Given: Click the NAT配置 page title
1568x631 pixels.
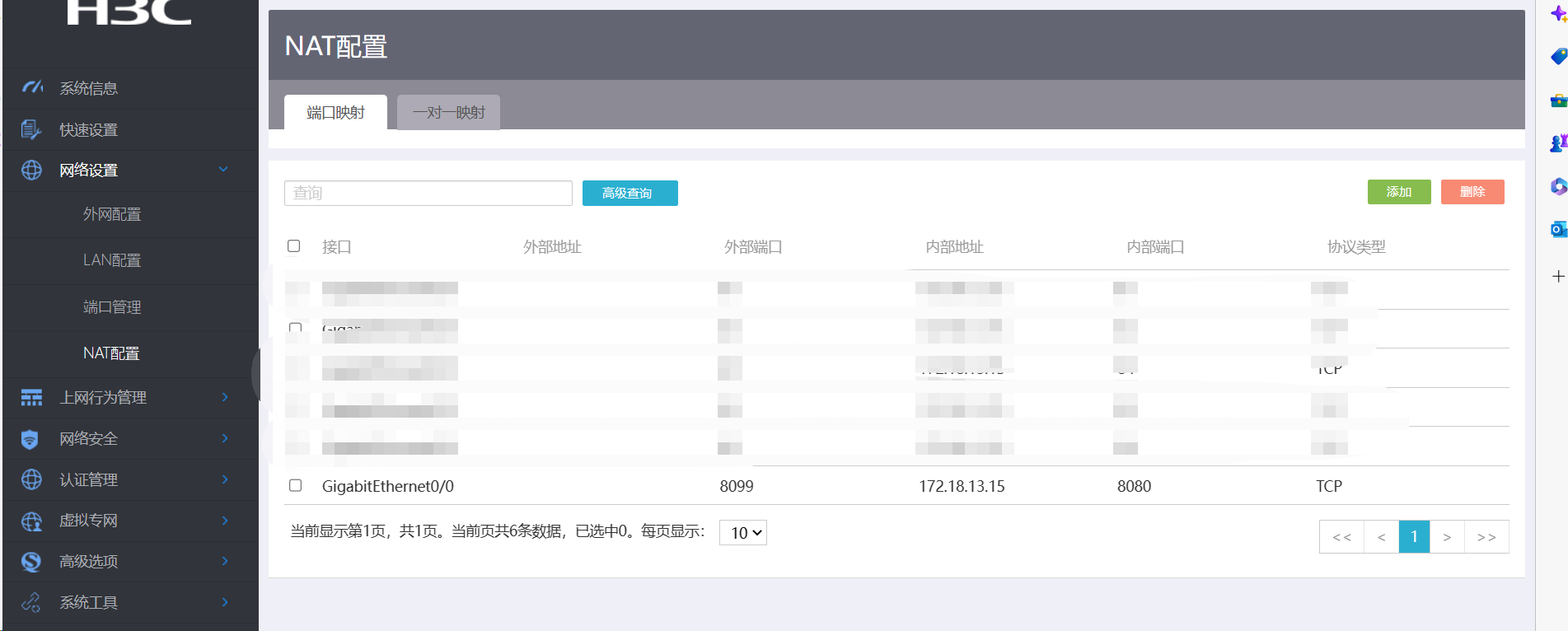Looking at the screenshot, I should [336, 46].
